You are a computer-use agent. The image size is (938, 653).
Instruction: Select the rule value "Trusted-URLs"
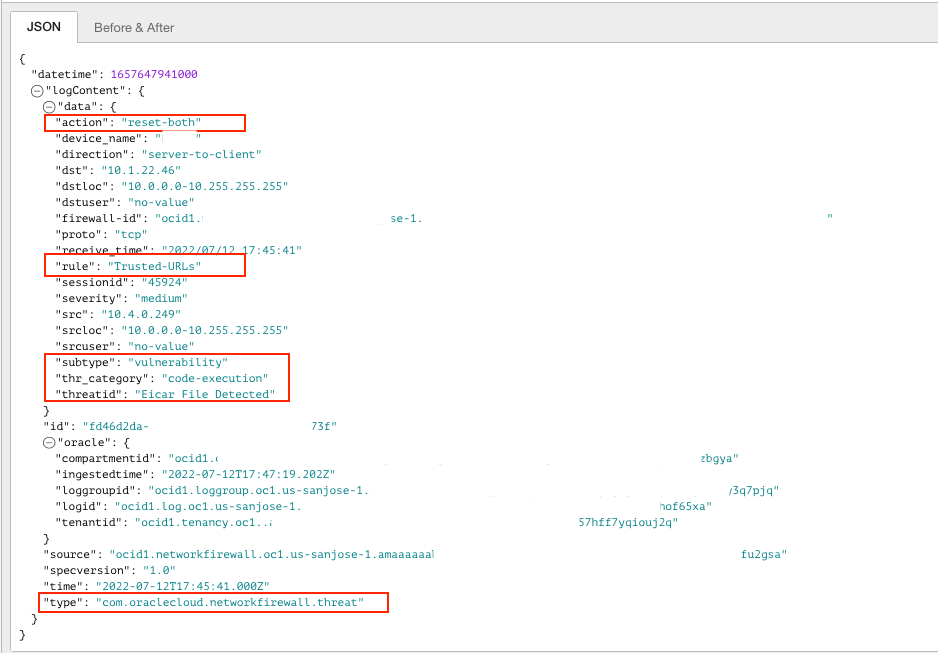(154, 267)
